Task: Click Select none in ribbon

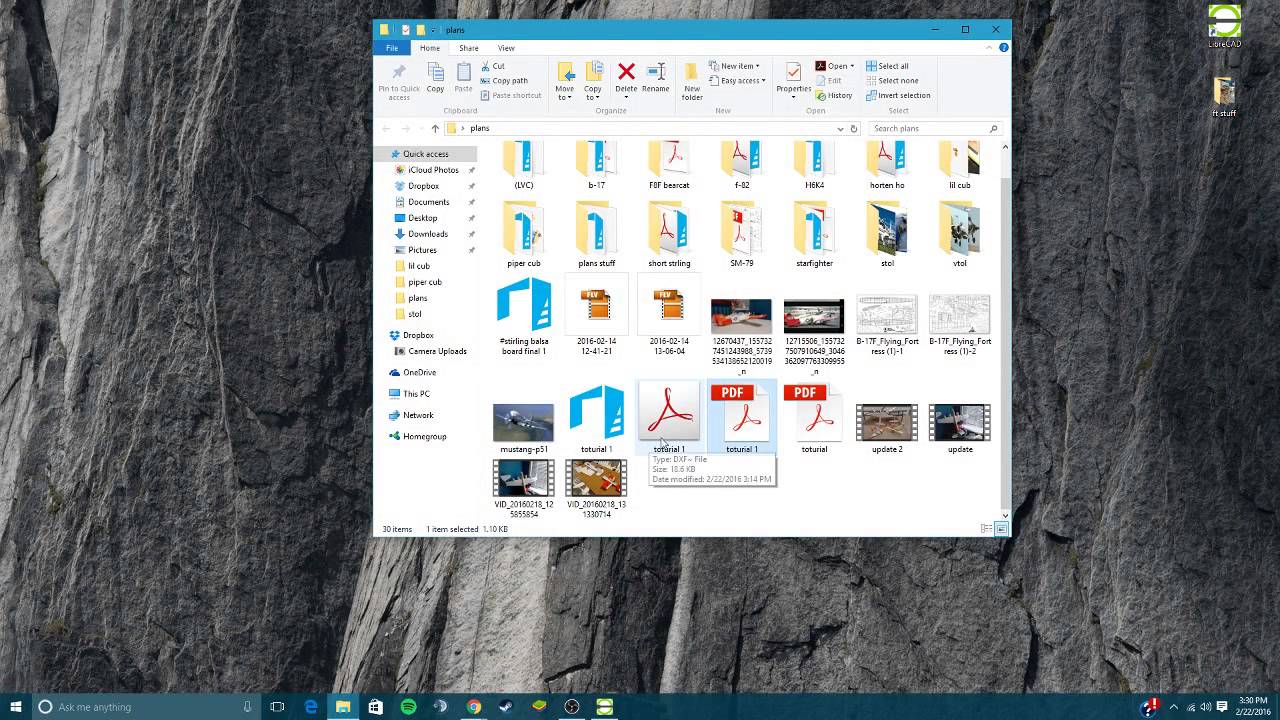Action: point(891,81)
